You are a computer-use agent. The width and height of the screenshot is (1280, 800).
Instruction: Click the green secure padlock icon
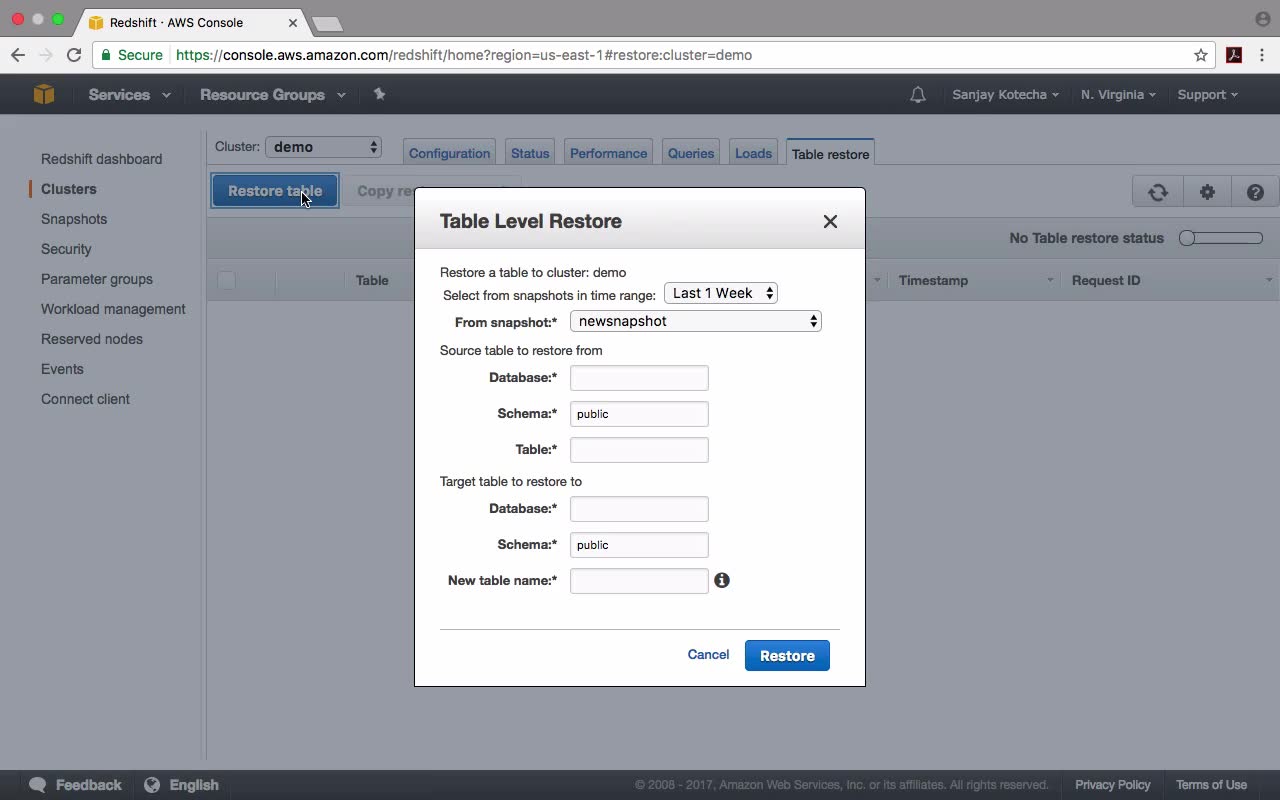[106, 55]
